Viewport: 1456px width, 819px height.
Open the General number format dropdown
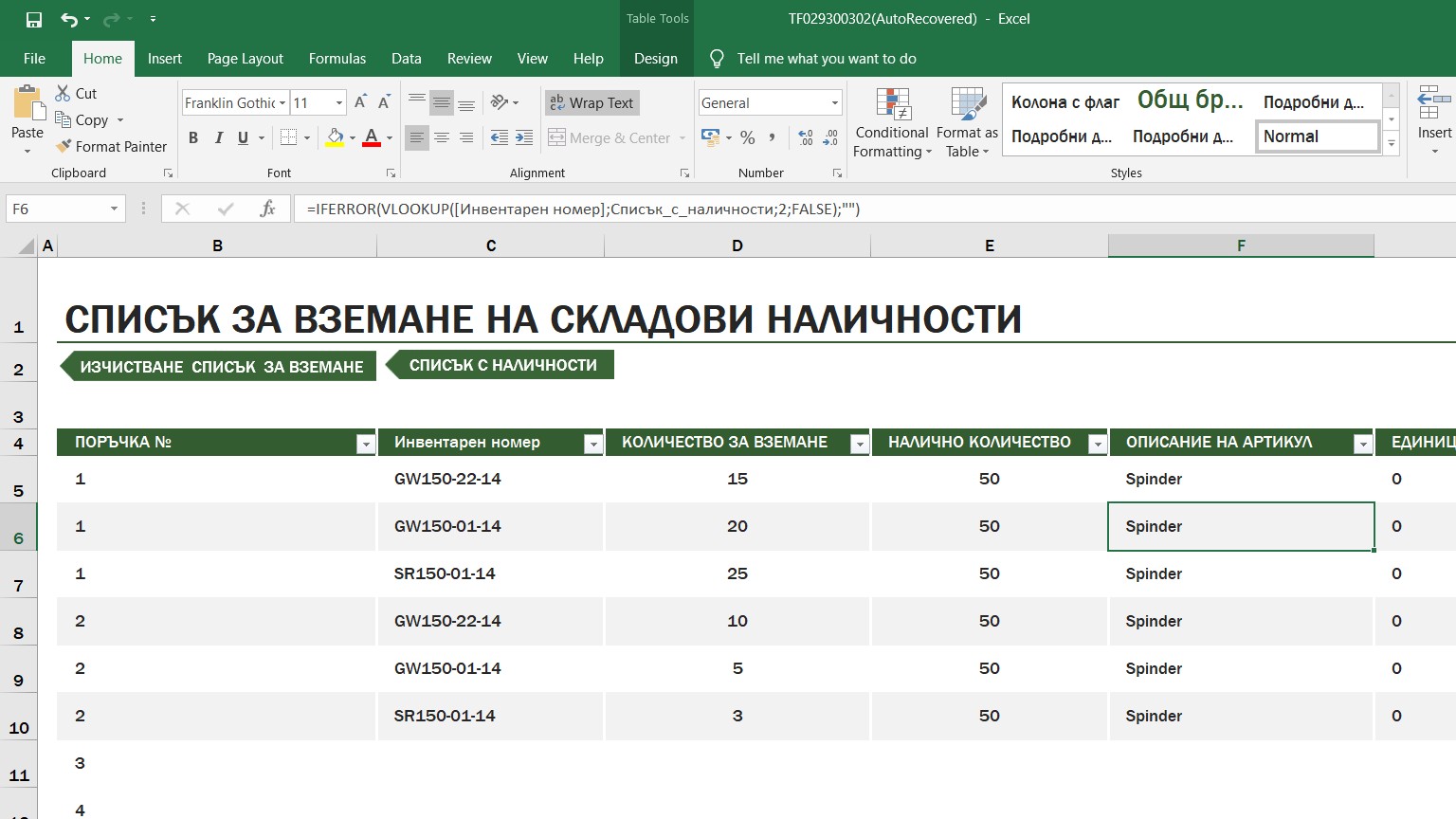point(834,102)
